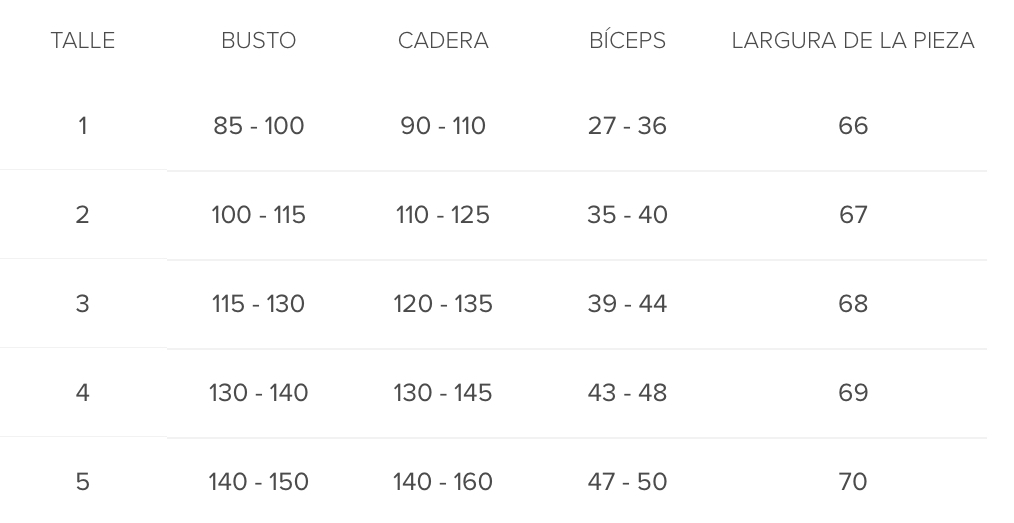This screenshot has height=523, width=1014.
Task: Click the bust value 100 - 115
Action: pos(258,215)
